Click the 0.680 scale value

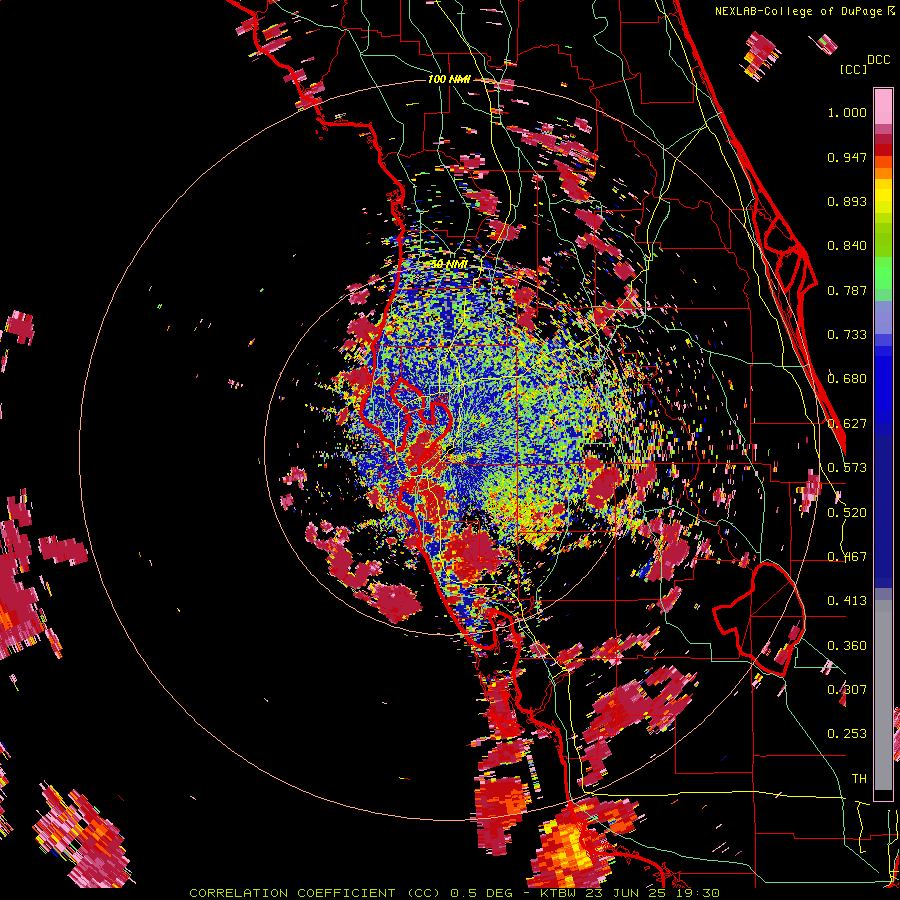click(847, 379)
